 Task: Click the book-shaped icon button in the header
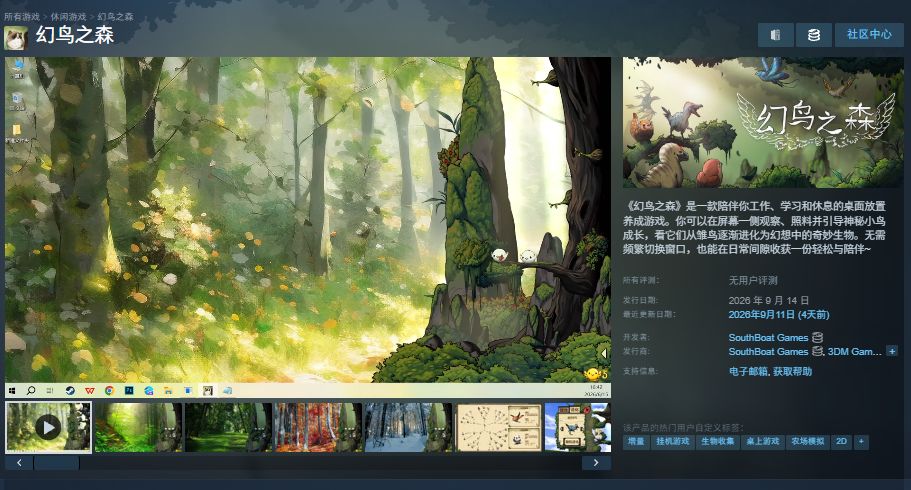(775, 35)
